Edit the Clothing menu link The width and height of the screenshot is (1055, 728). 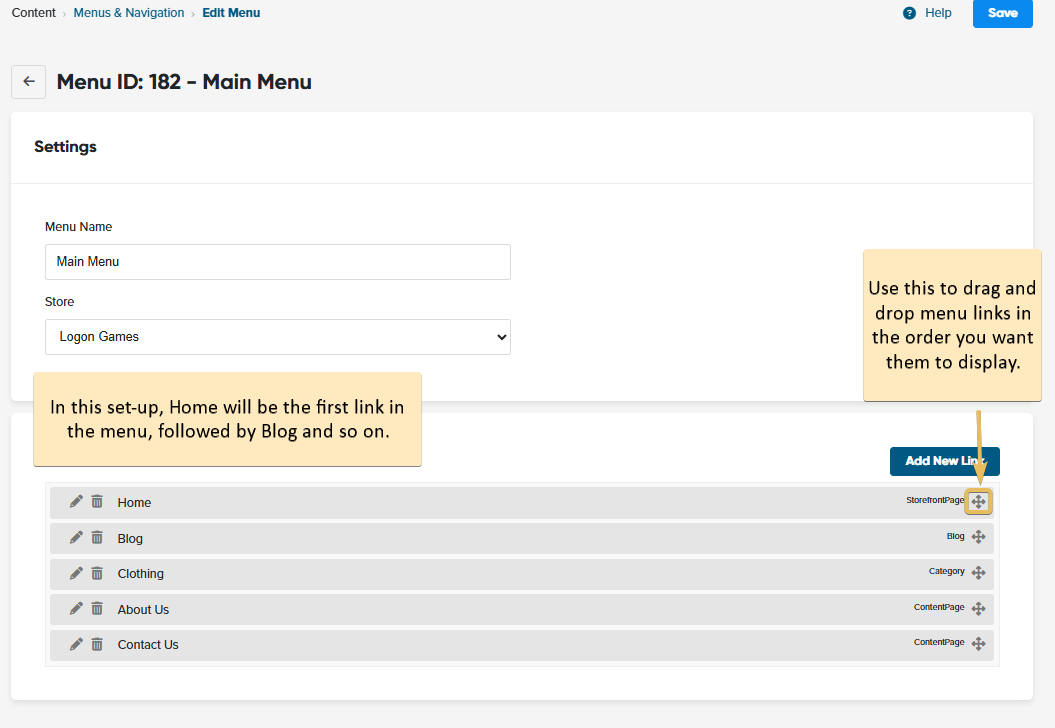point(76,573)
